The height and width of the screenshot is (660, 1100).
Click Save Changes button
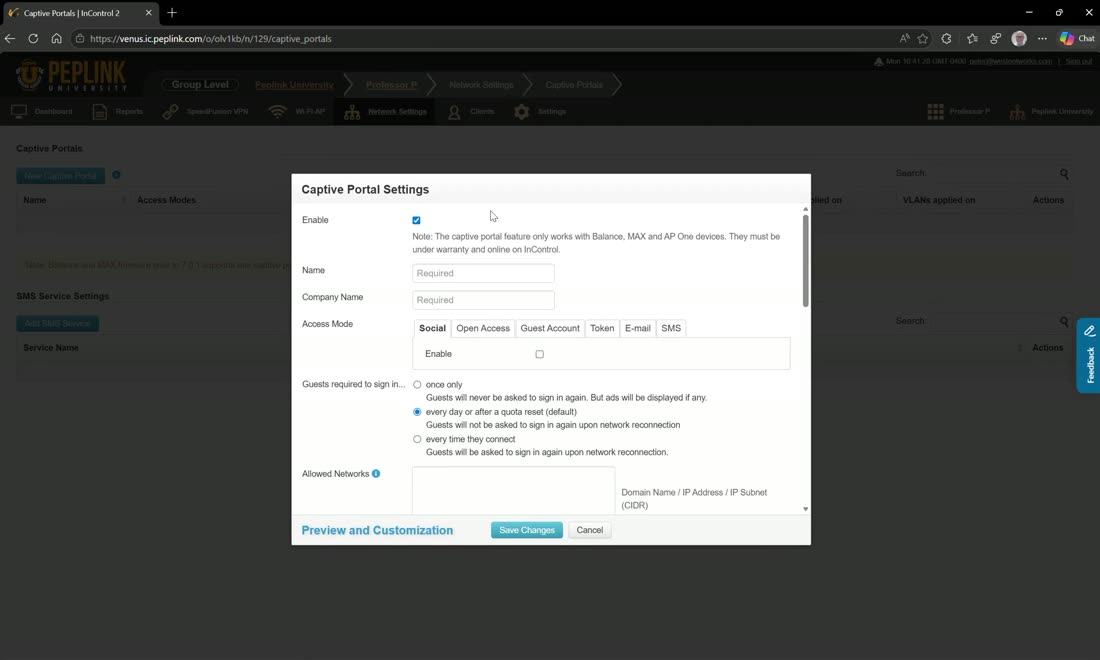pos(527,530)
